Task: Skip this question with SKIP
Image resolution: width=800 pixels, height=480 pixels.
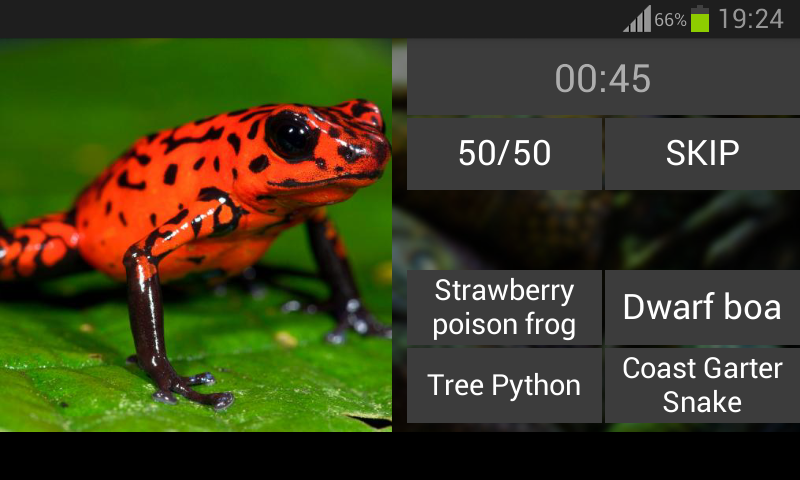Action: tap(703, 153)
